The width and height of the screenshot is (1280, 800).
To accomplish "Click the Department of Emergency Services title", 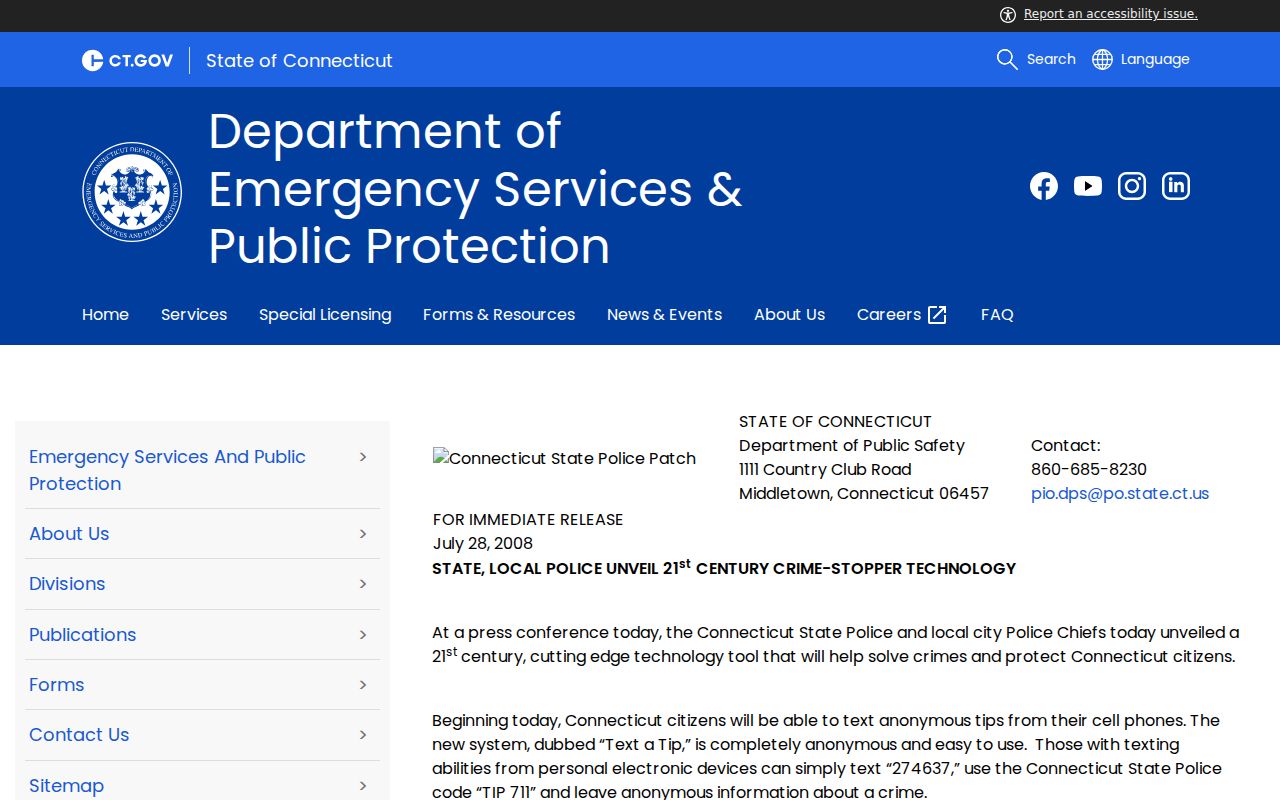I will coord(475,188).
